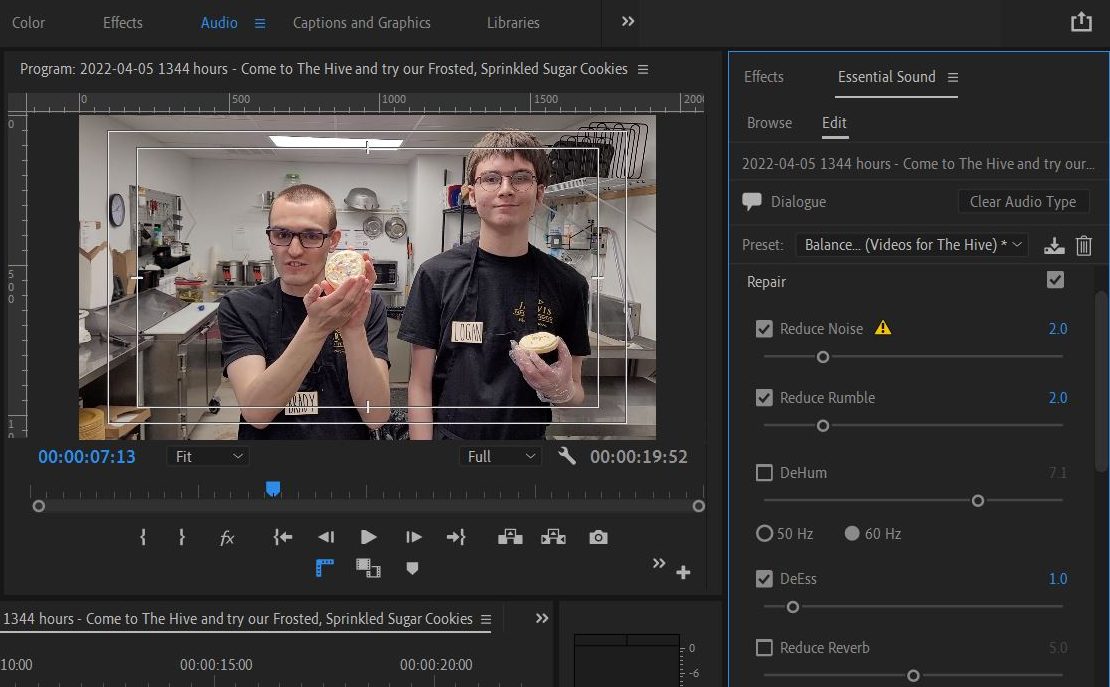Open Essential Sound panel menu icon
1110x687 pixels.
pyautogui.click(x=953, y=77)
